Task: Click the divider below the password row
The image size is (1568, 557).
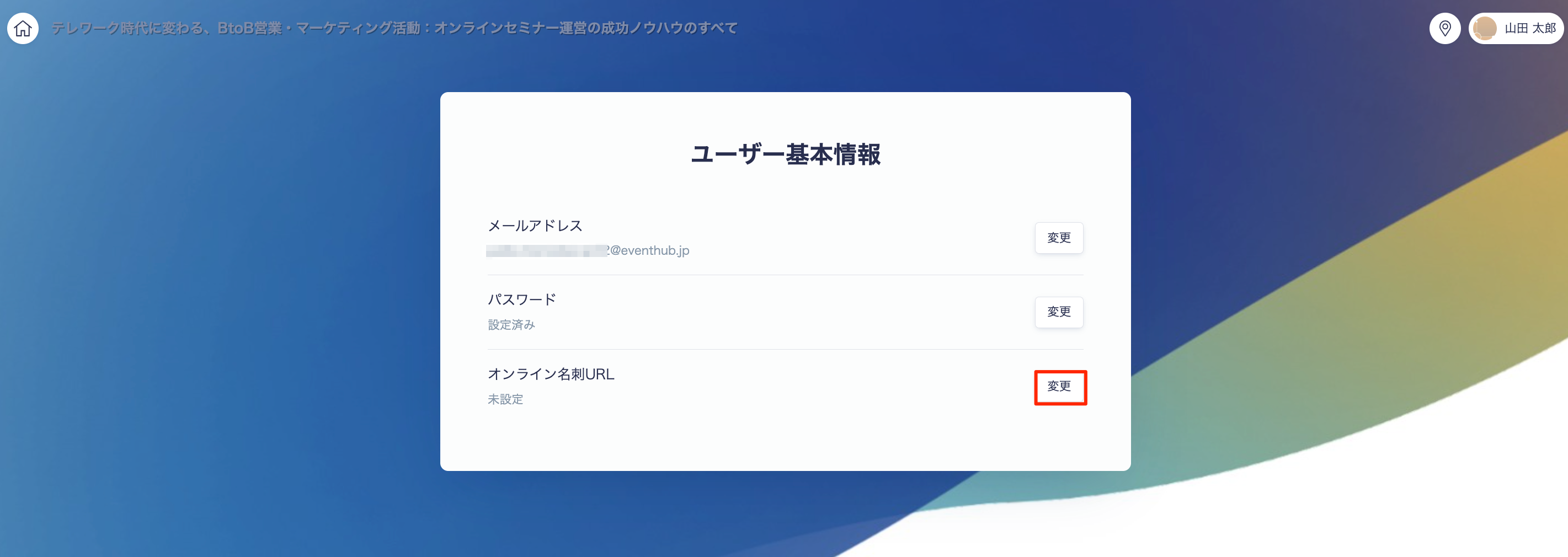Action: tap(785, 350)
